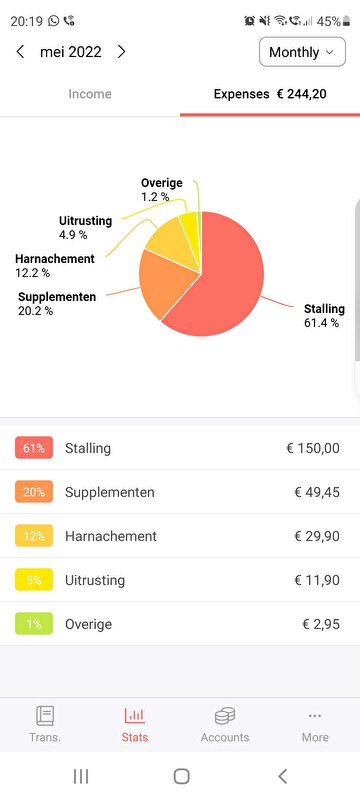Open the Monthly period dropdown

302,52
